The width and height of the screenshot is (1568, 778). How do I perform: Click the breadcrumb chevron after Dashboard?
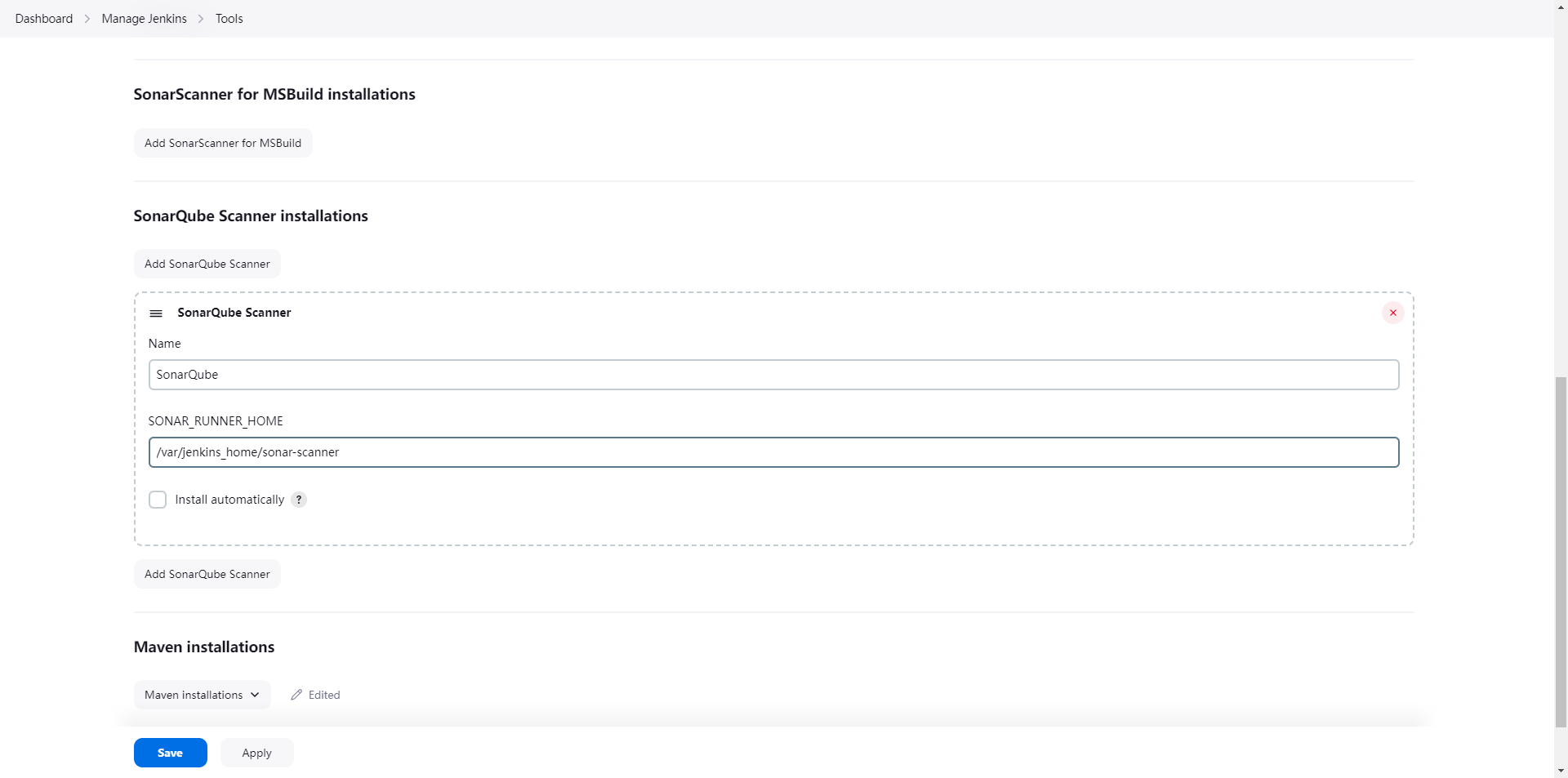[x=87, y=19]
